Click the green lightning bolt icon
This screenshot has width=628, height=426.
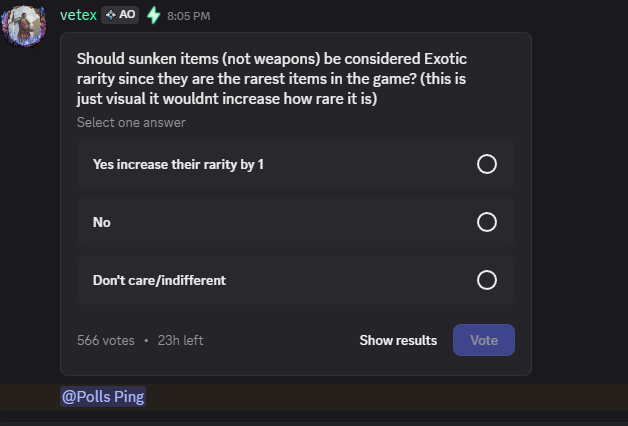(x=153, y=15)
